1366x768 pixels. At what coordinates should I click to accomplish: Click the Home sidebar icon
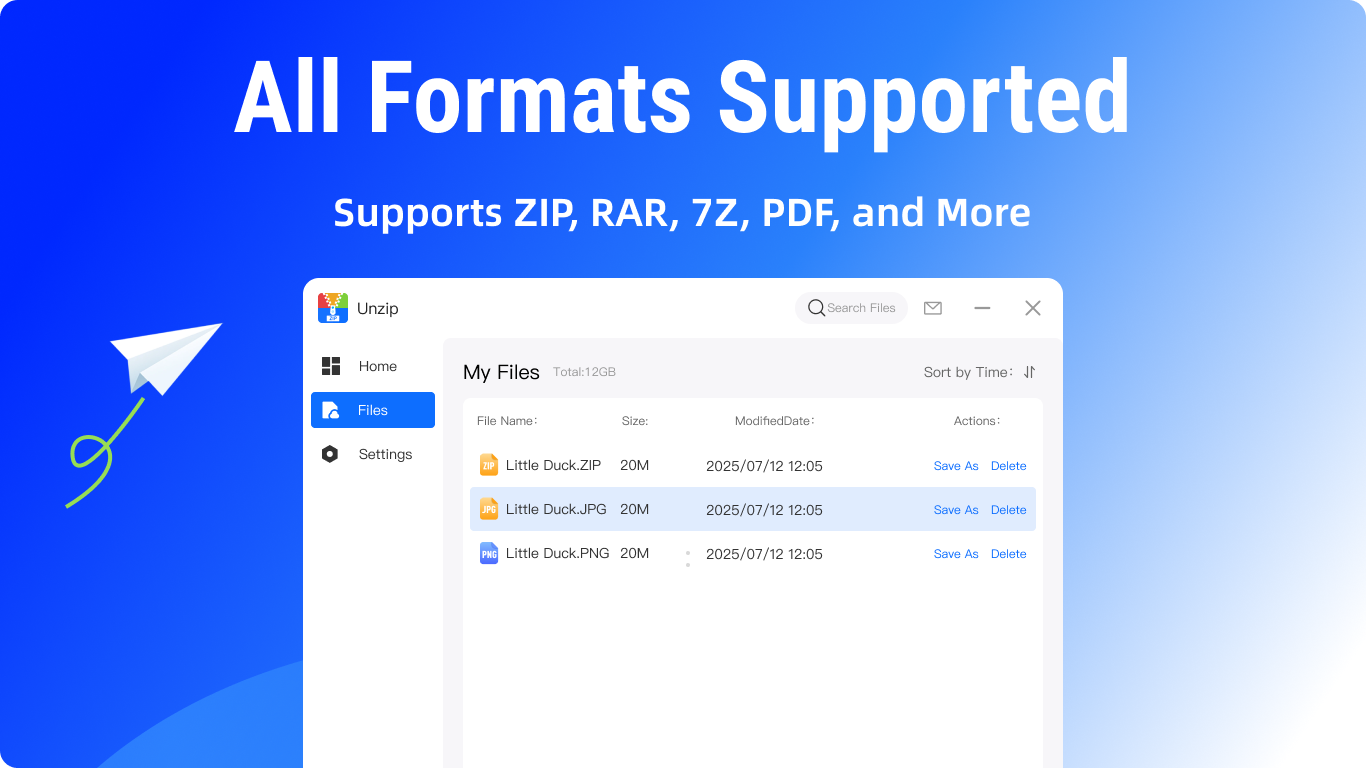tap(331, 366)
